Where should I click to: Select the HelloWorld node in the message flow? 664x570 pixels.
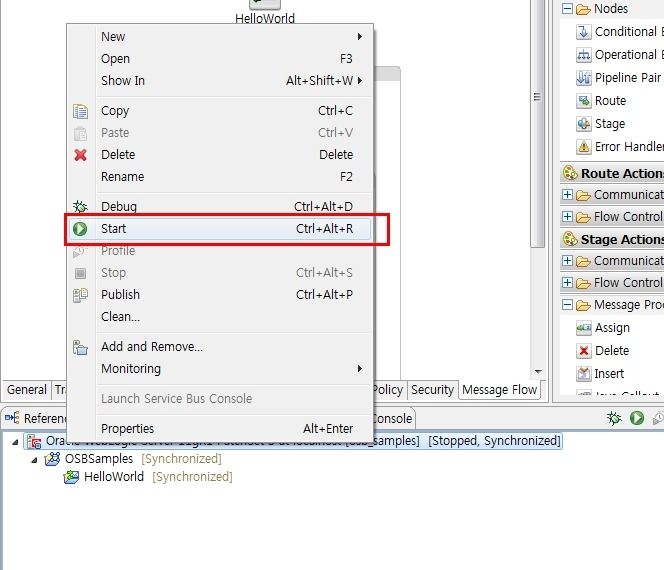tap(265, 11)
